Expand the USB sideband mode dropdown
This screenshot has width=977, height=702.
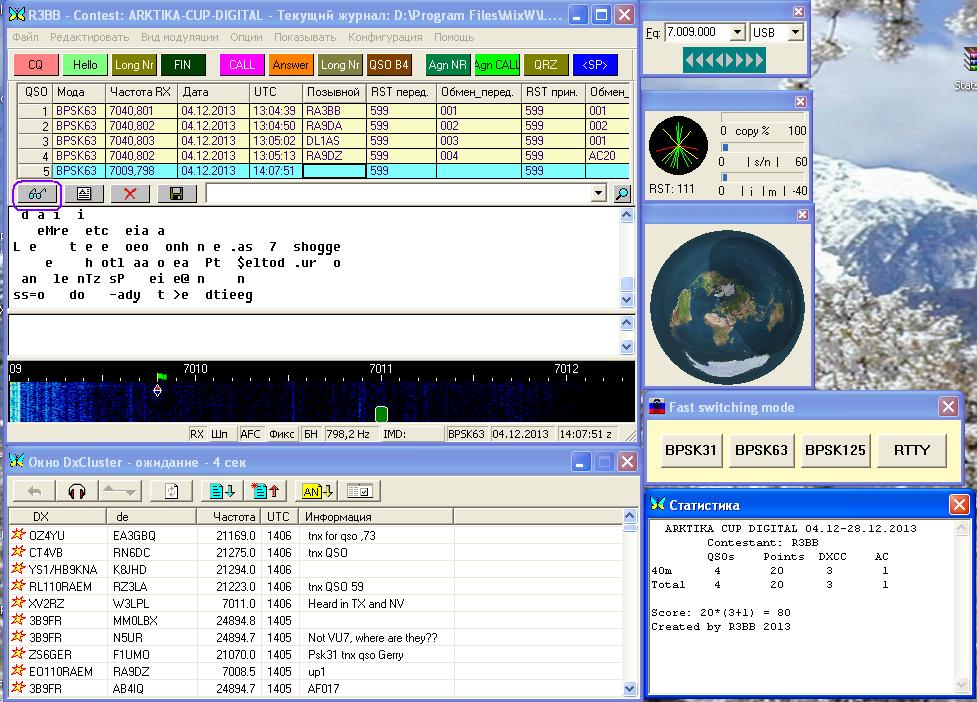795,33
